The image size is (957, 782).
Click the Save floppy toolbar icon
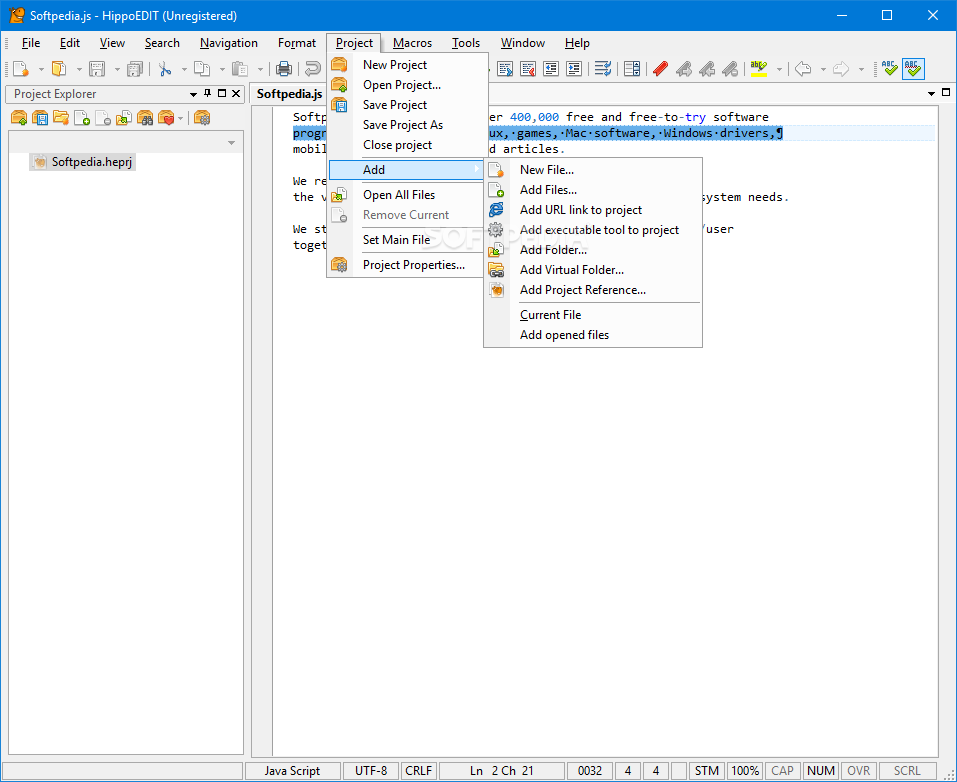click(97, 68)
